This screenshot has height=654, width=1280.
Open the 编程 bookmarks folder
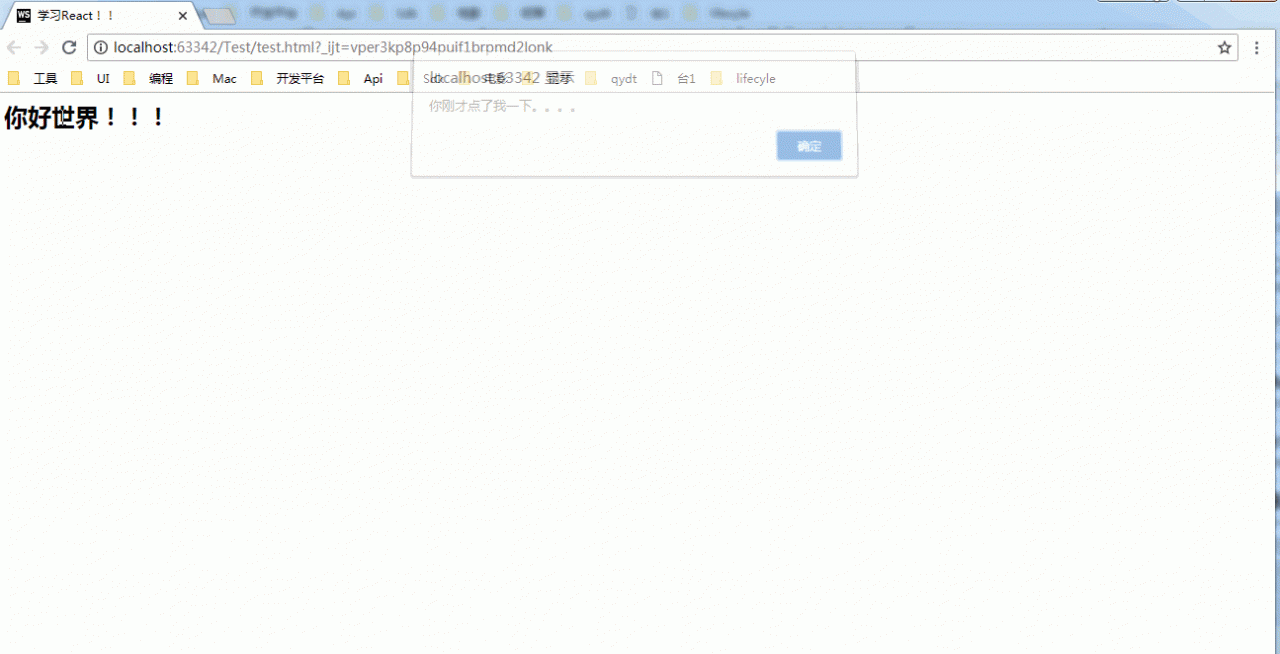148,78
